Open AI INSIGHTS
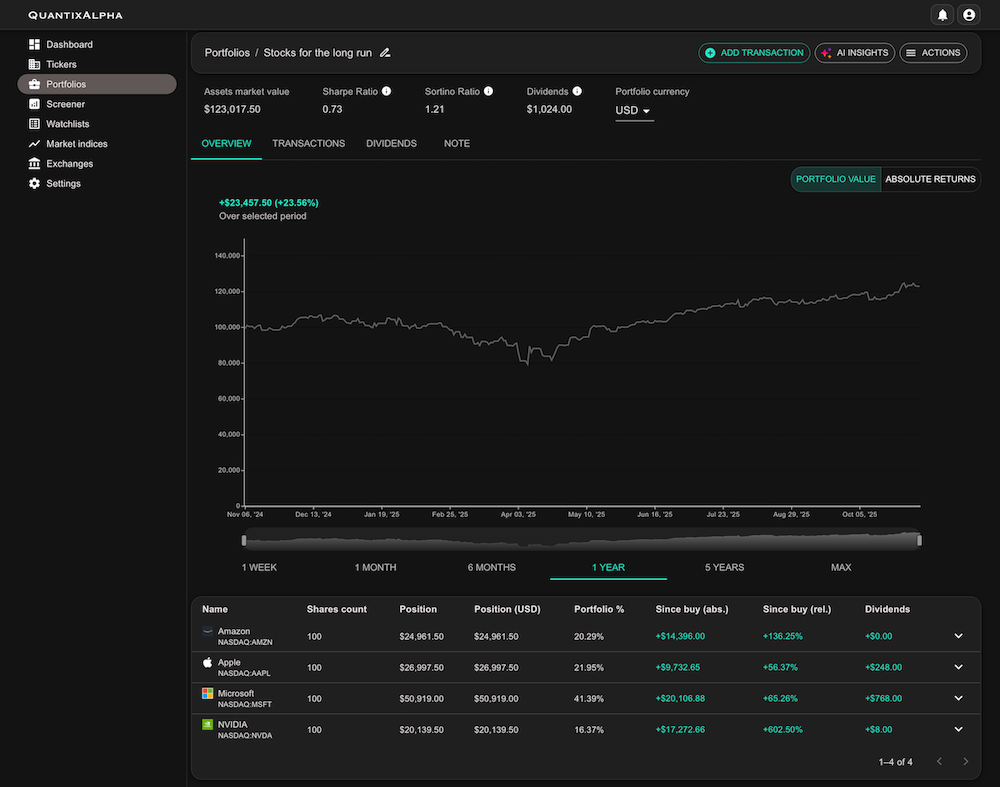The width and height of the screenshot is (1000, 787). point(854,53)
